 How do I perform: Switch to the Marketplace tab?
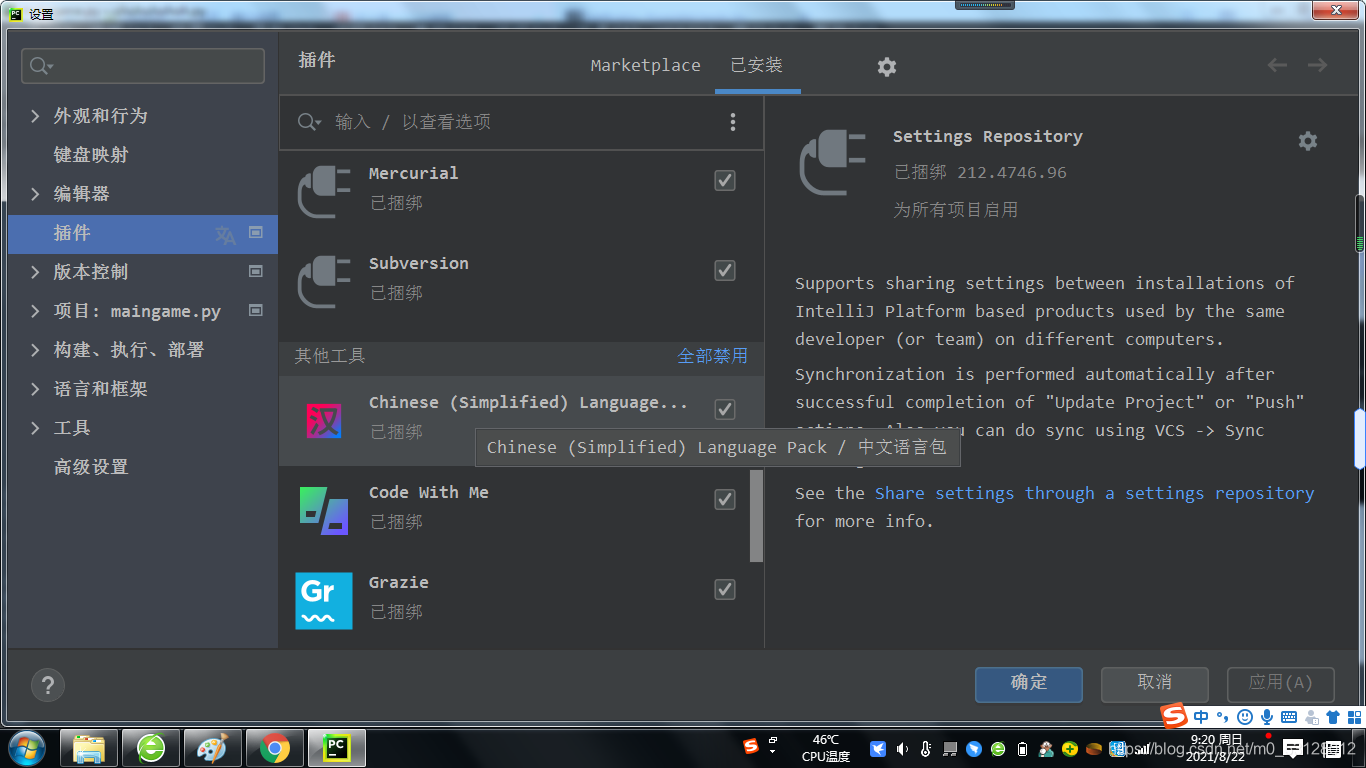point(645,66)
